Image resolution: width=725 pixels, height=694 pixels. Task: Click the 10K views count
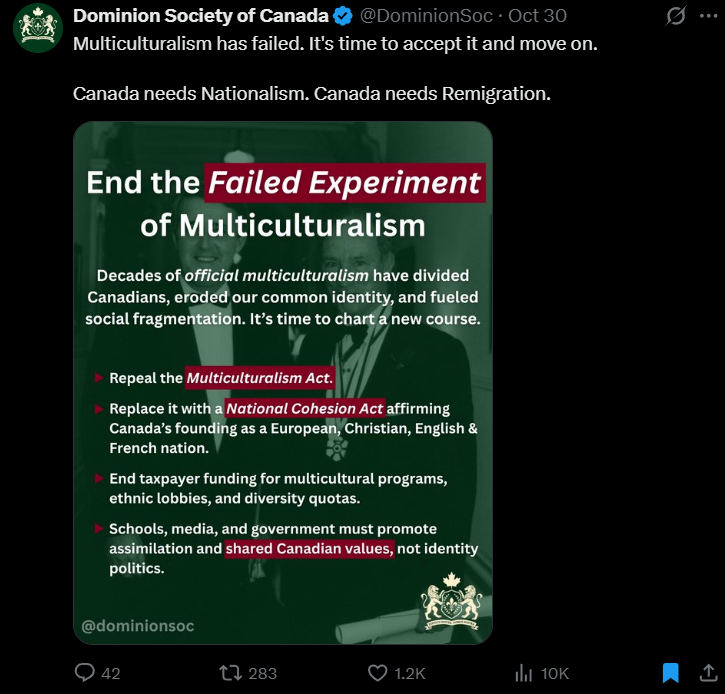click(554, 673)
